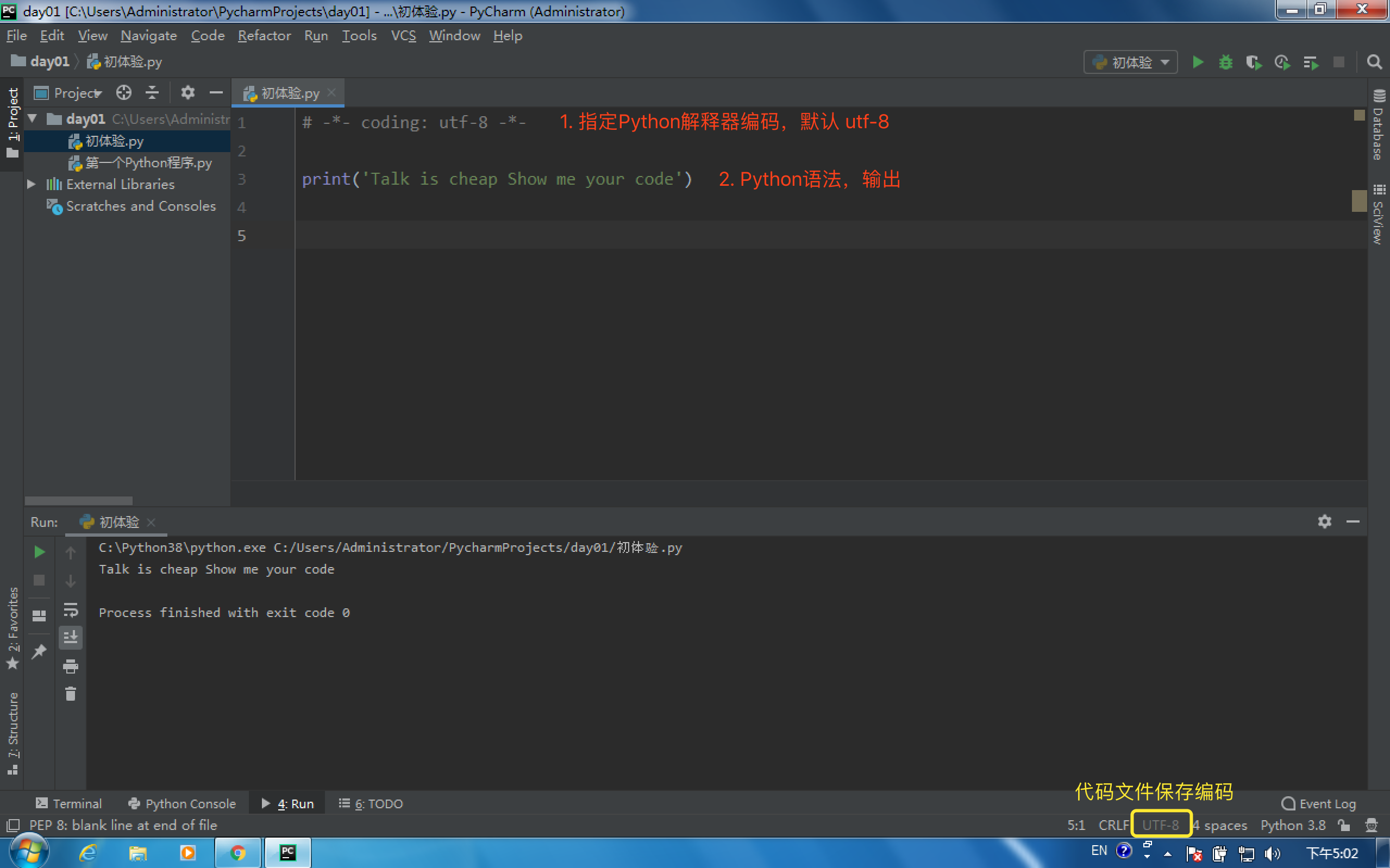Click the green Run button in top toolbar
The width and height of the screenshot is (1390, 868).
pyautogui.click(x=1197, y=62)
